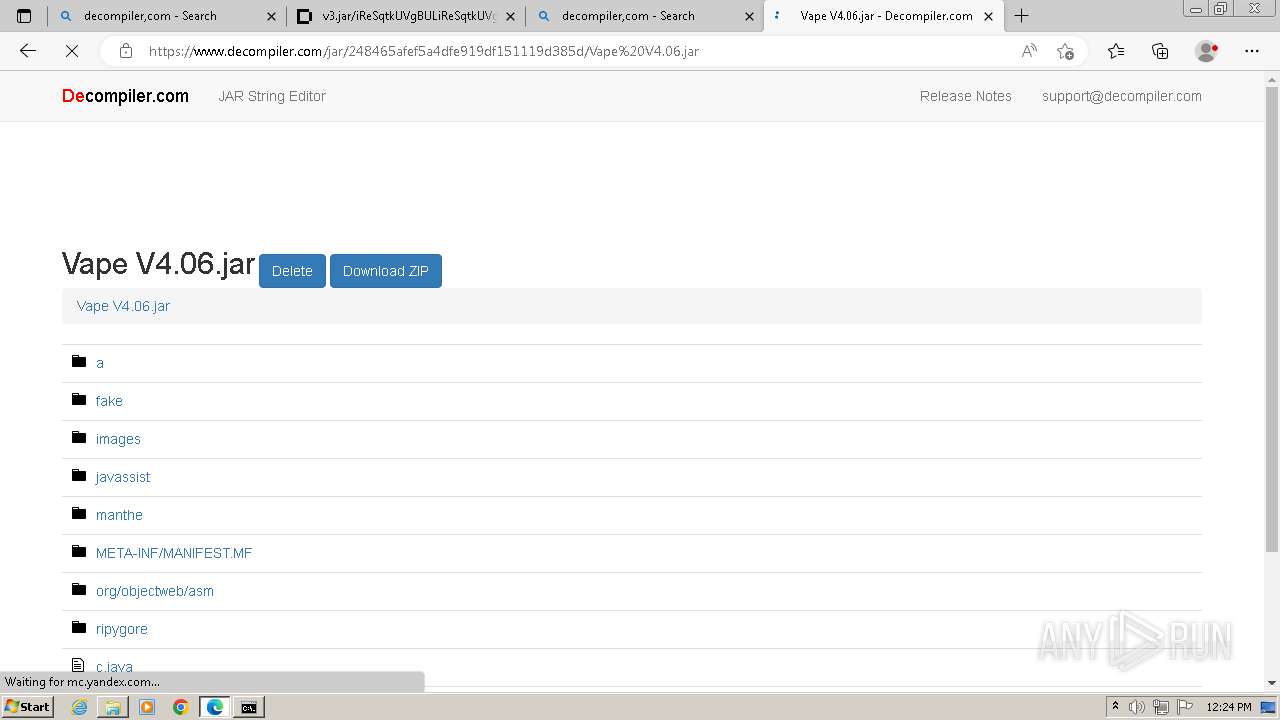Go to Decompiler.com home logo

(125, 96)
